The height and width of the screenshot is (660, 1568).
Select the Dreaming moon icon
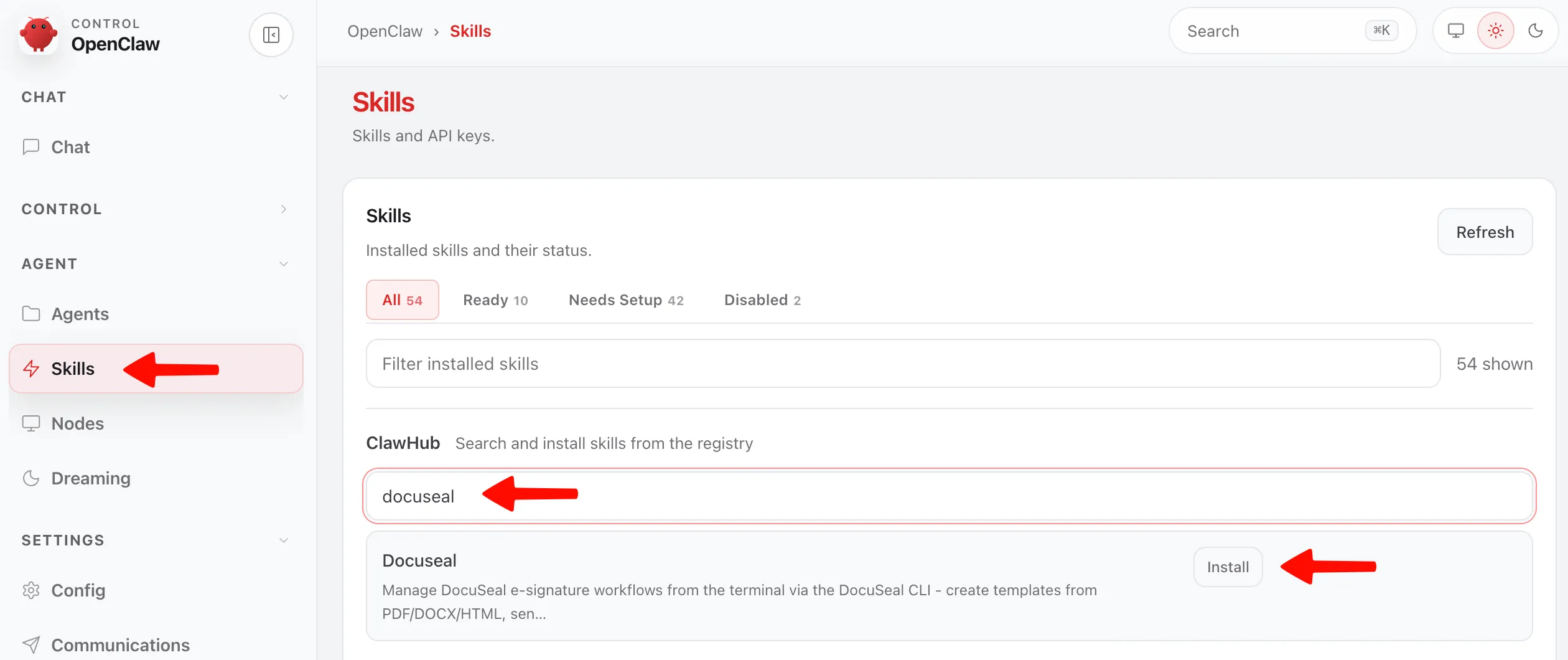click(x=31, y=478)
